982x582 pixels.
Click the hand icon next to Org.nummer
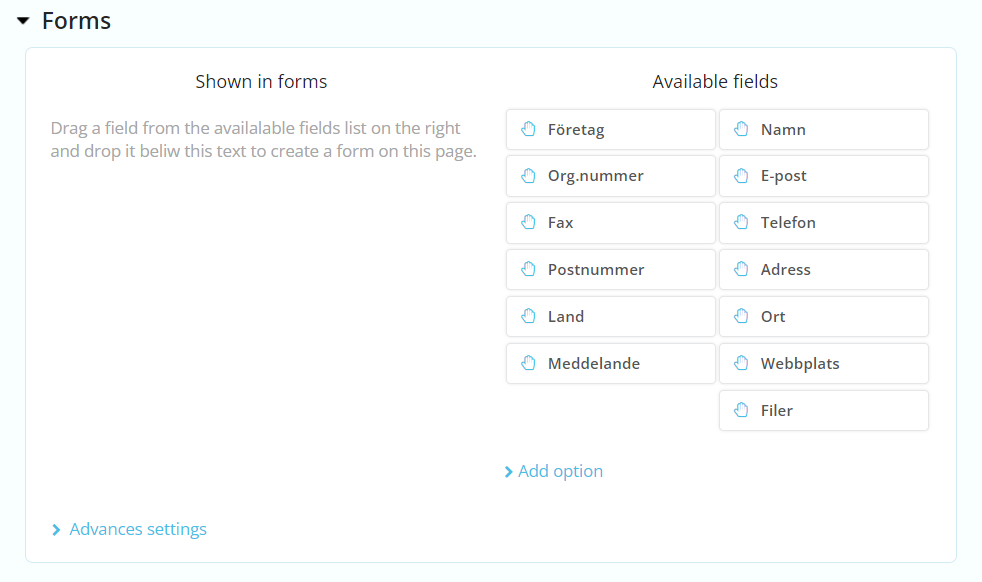(529, 176)
